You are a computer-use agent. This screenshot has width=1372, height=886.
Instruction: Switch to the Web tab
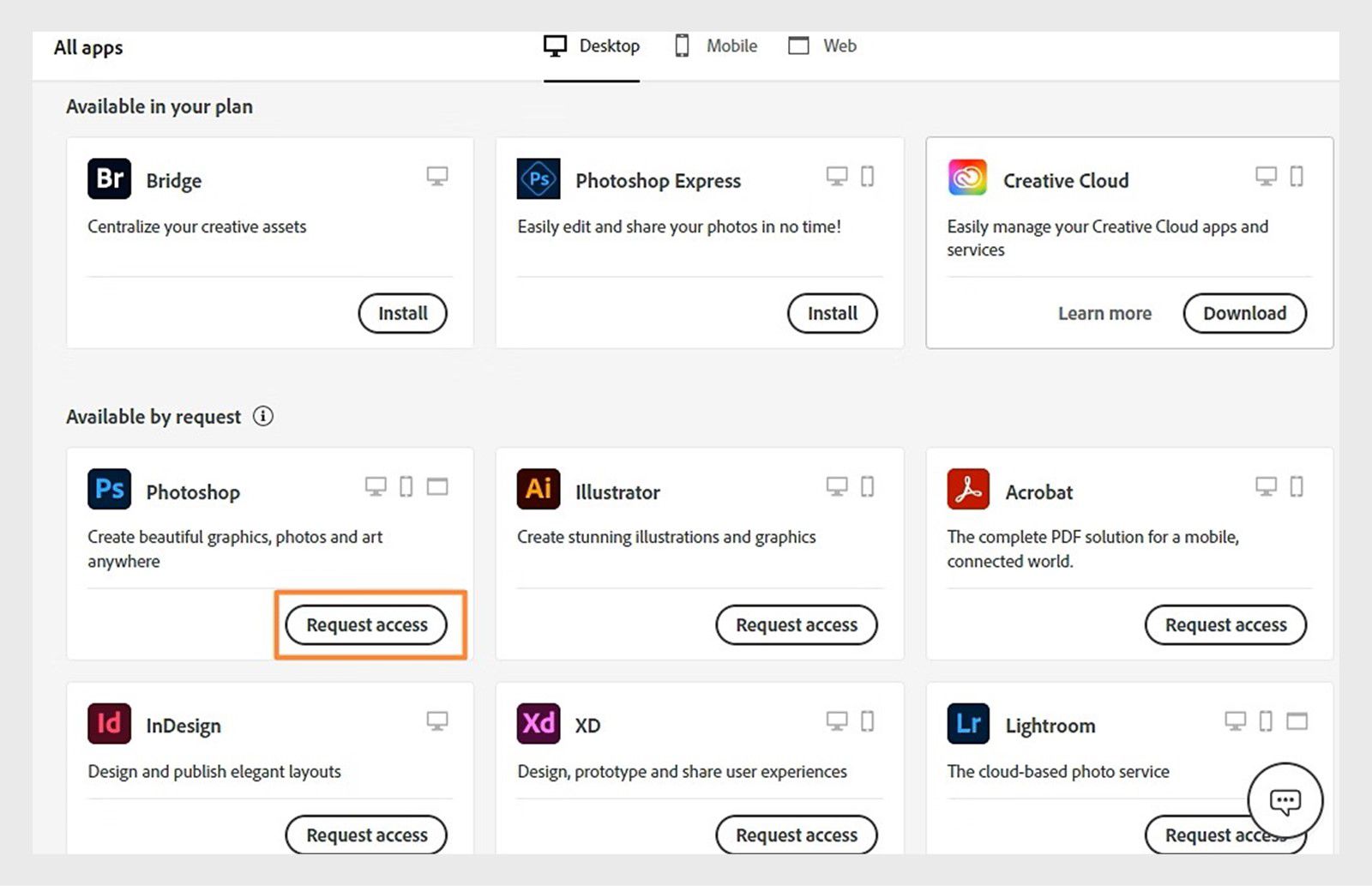pos(822,46)
